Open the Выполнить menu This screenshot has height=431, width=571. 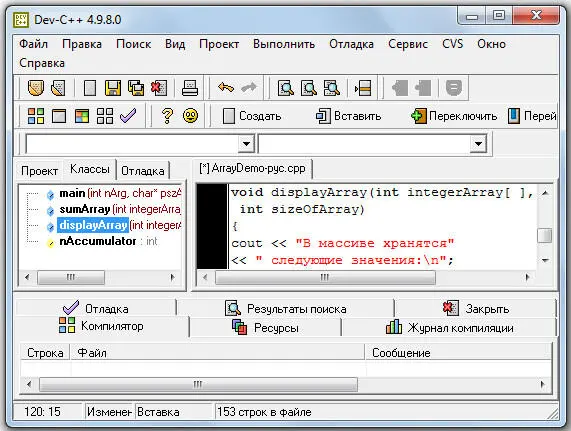click(x=284, y=44)
